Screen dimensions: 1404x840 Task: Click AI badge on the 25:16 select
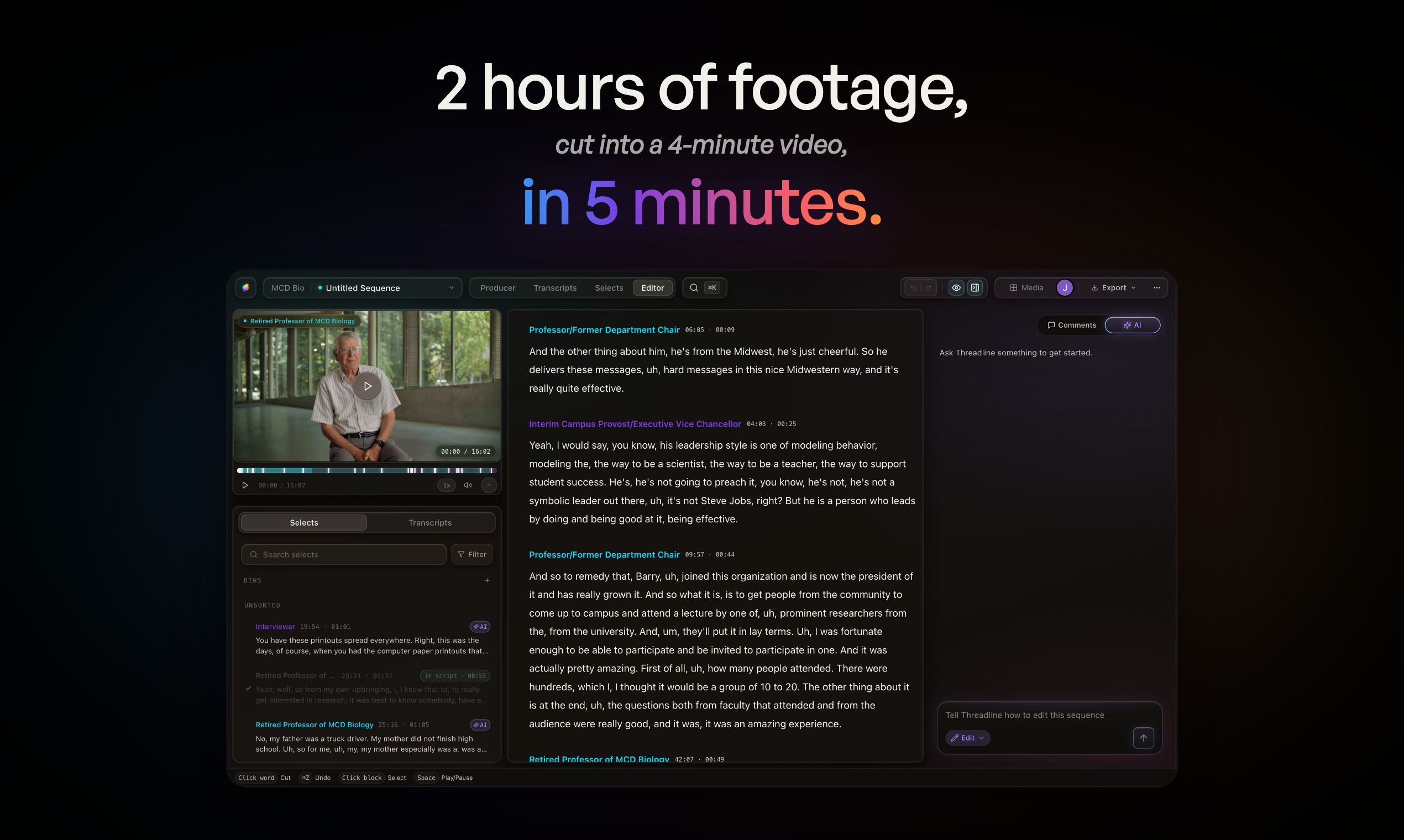(x=480, y=725)
